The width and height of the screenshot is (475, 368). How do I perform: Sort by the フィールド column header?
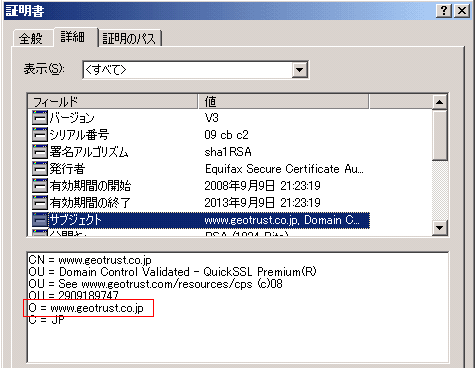pos(113,102)
